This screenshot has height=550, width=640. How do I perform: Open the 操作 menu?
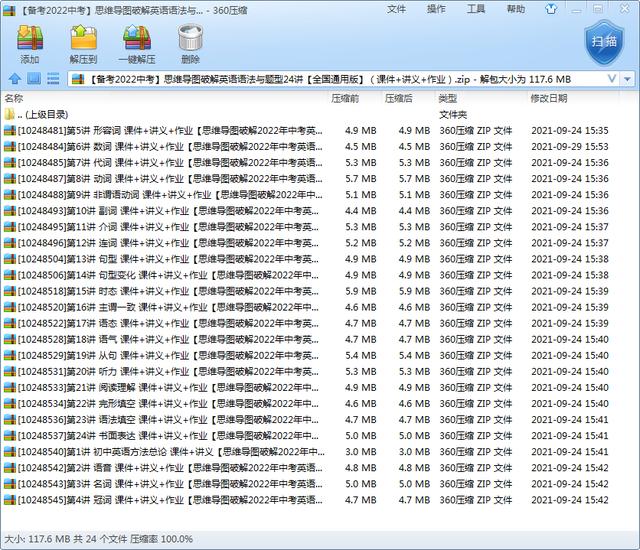click(436, 9)
